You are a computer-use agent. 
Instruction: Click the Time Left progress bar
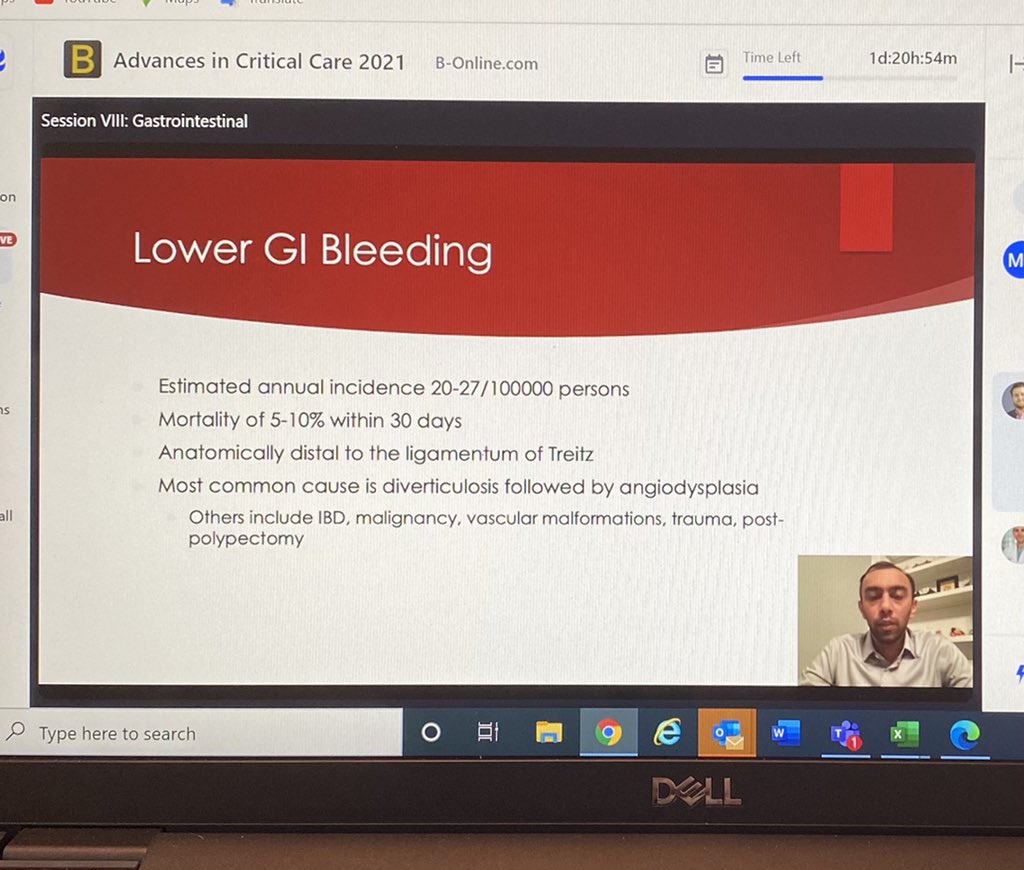tap(849, 78)
